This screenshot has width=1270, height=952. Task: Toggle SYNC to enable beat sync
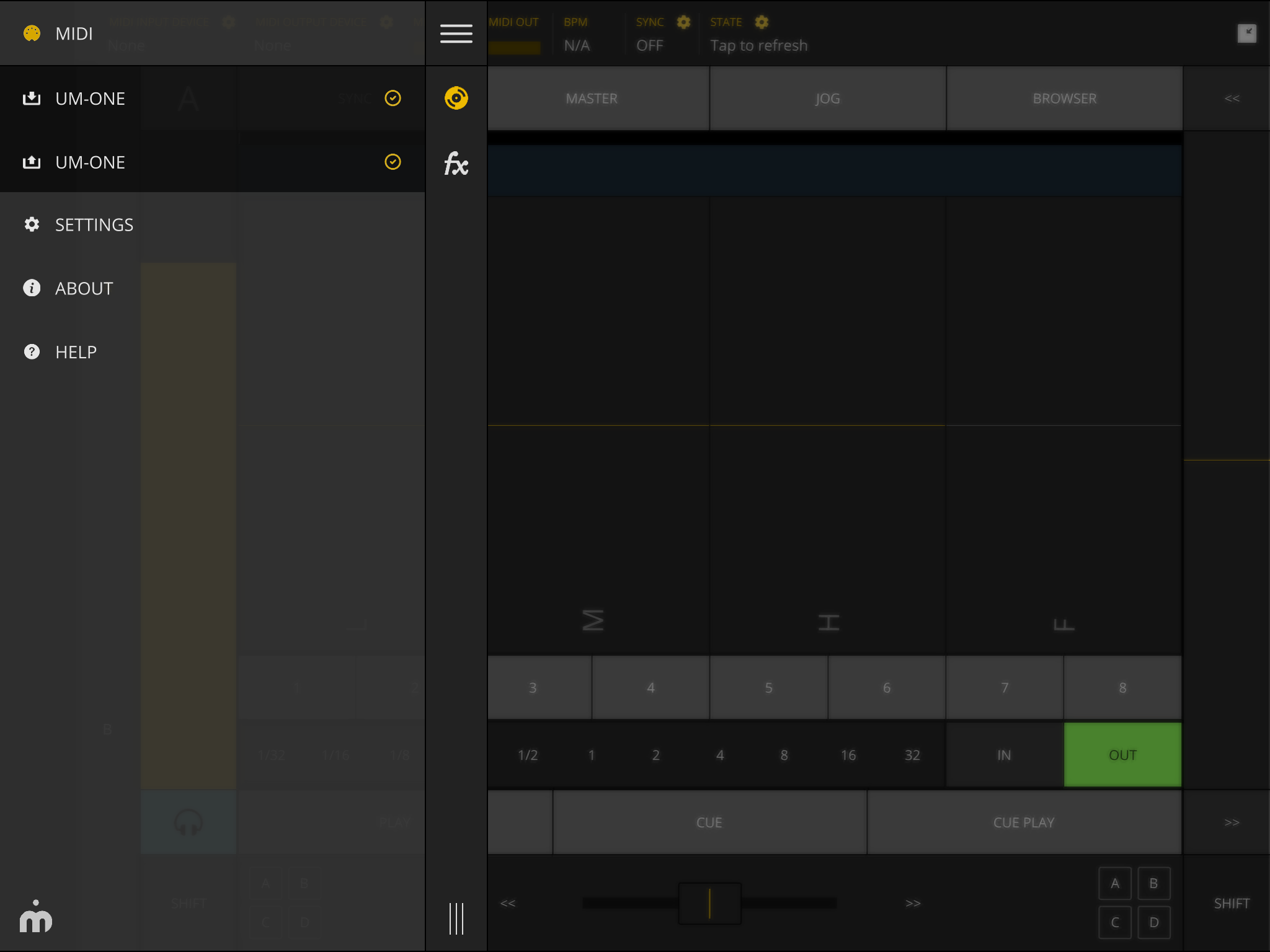(x=652, y=45)
